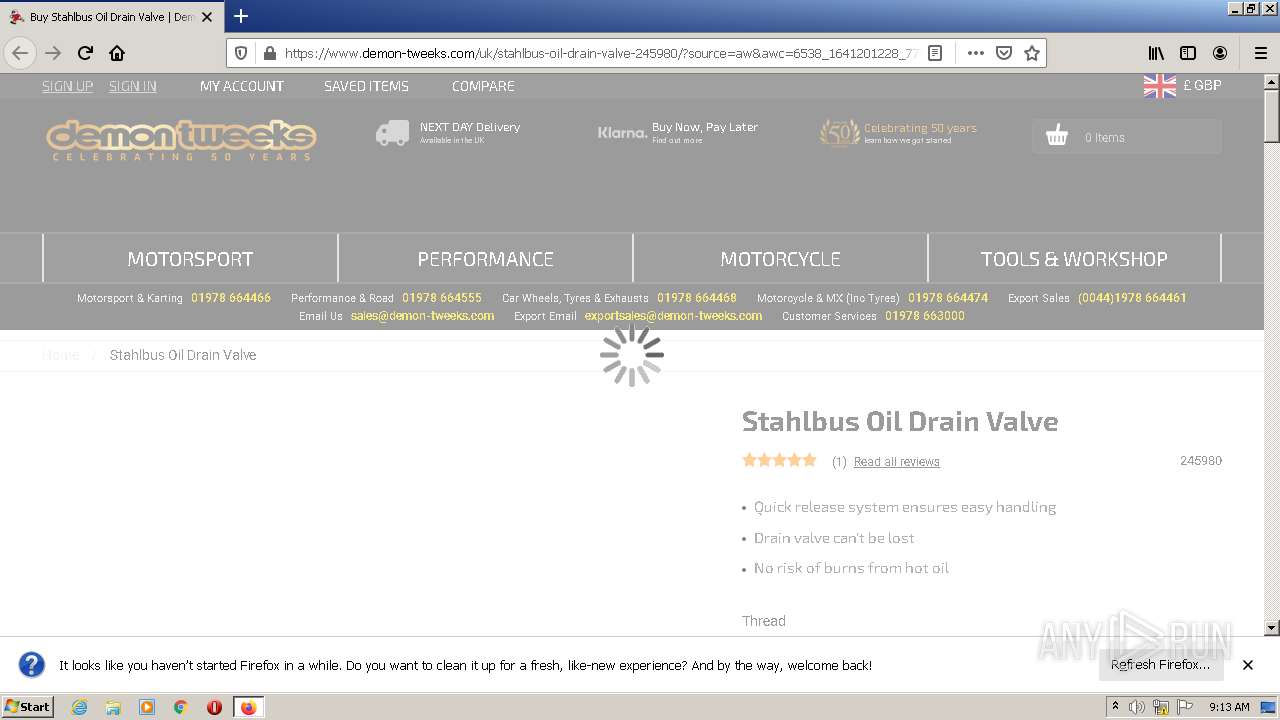Go to MY ACCOUNT
This screenshot has height=720, width=1280.
tap(242, 86)
